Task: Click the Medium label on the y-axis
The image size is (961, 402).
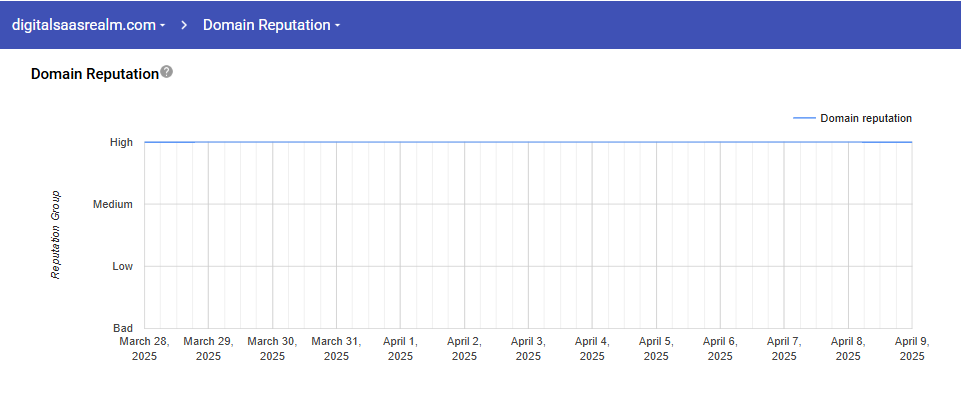Action: click(113, 204)
